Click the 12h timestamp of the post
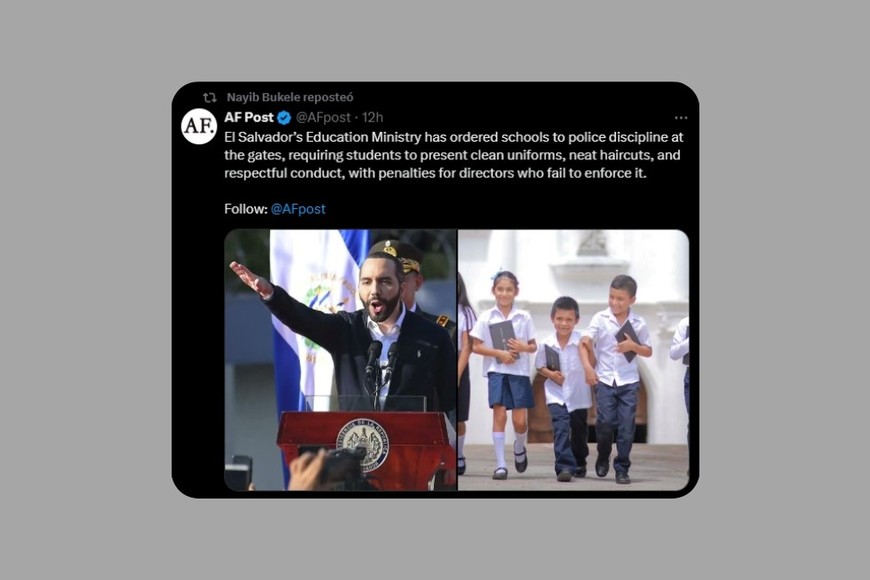This screenshot has height=580, width=870. click(372, 118)
